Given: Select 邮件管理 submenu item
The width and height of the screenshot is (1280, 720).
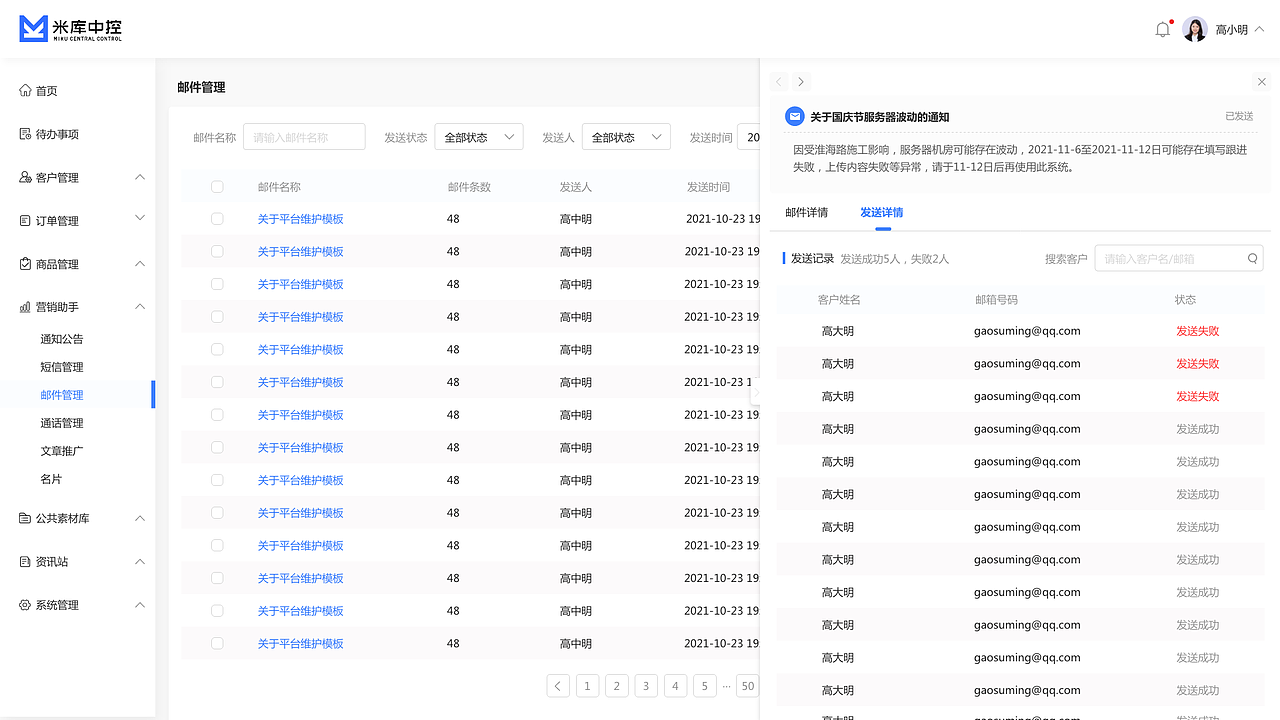Looking at the screenshot, I should (62, 395).
